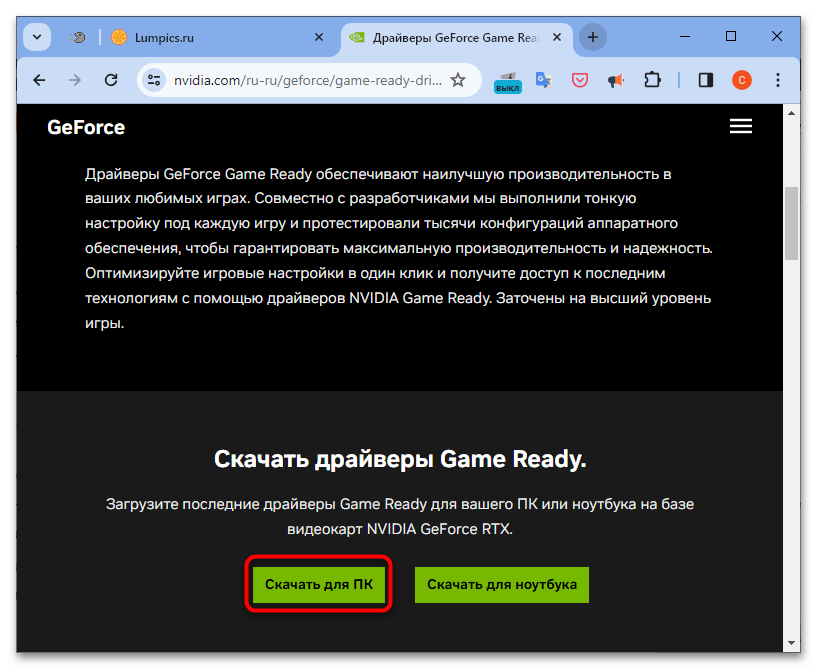The width and height of the screenshot is (817, 669).
Task: Open the Extensions puzzle menu
Action: (x=652, y=80)
